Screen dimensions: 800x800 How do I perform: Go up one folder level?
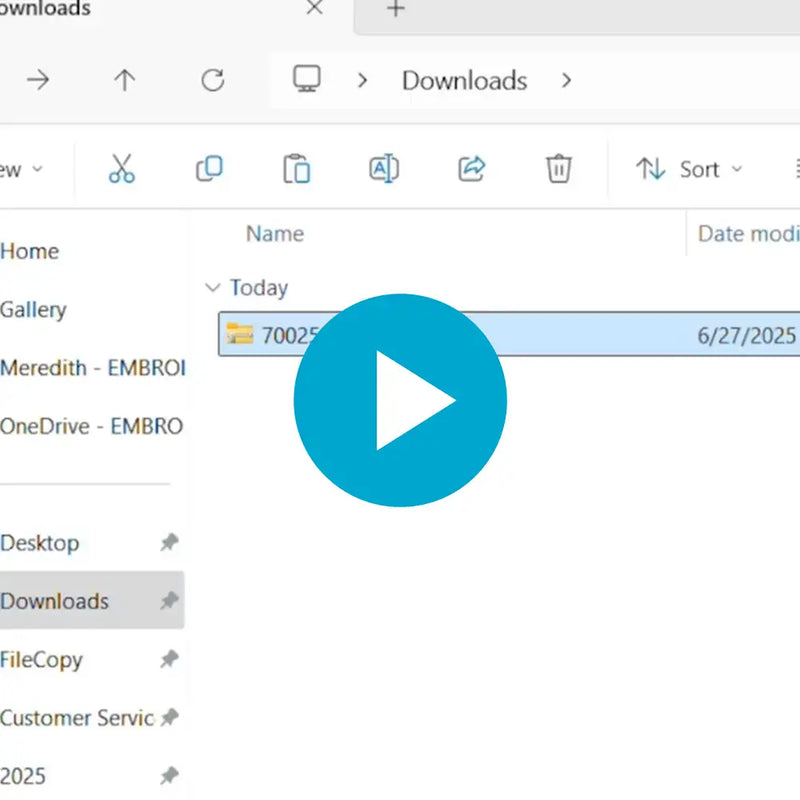(x=124, y=81)
